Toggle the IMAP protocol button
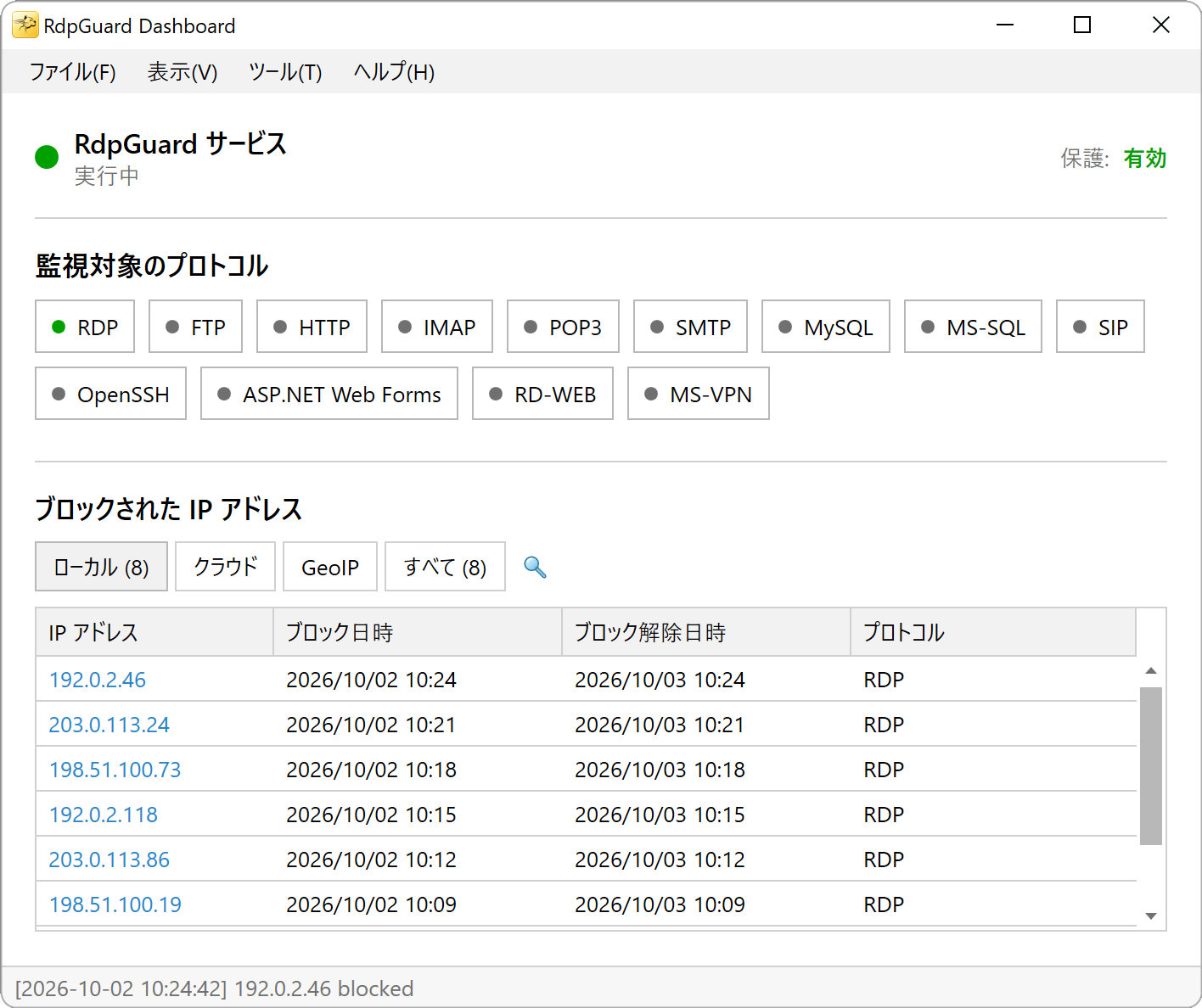The width and height of the screenshot is (1202, 1008). click(x=437, y=327)
